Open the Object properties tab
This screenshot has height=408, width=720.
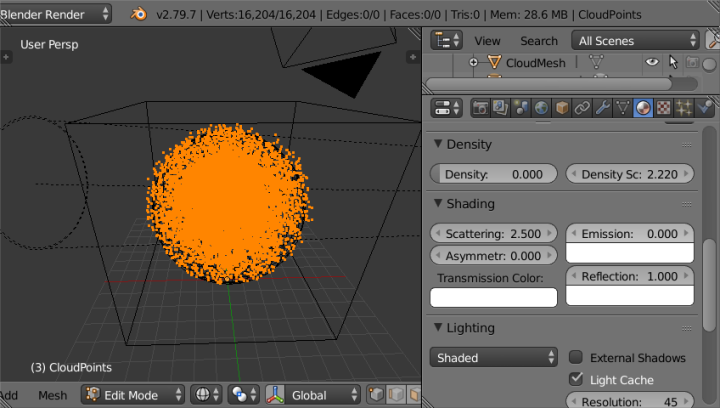click(x=562, y=108)
